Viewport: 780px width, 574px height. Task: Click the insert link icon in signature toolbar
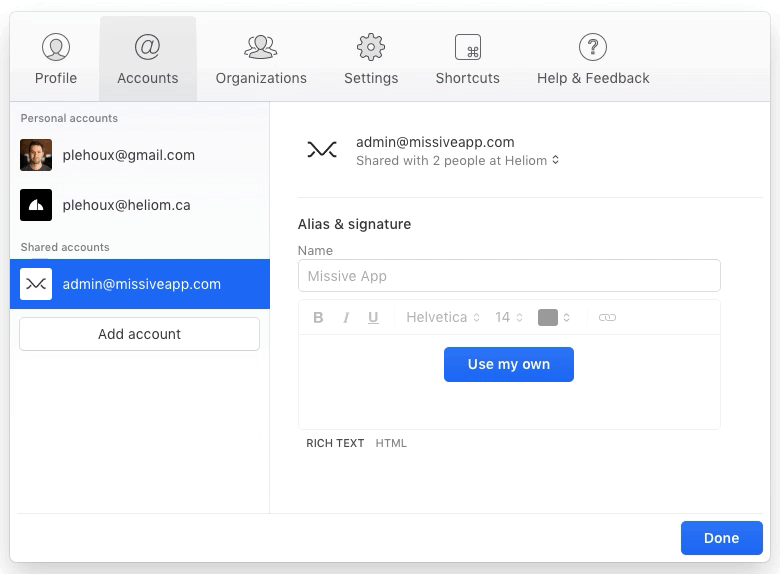coord(607,317)
